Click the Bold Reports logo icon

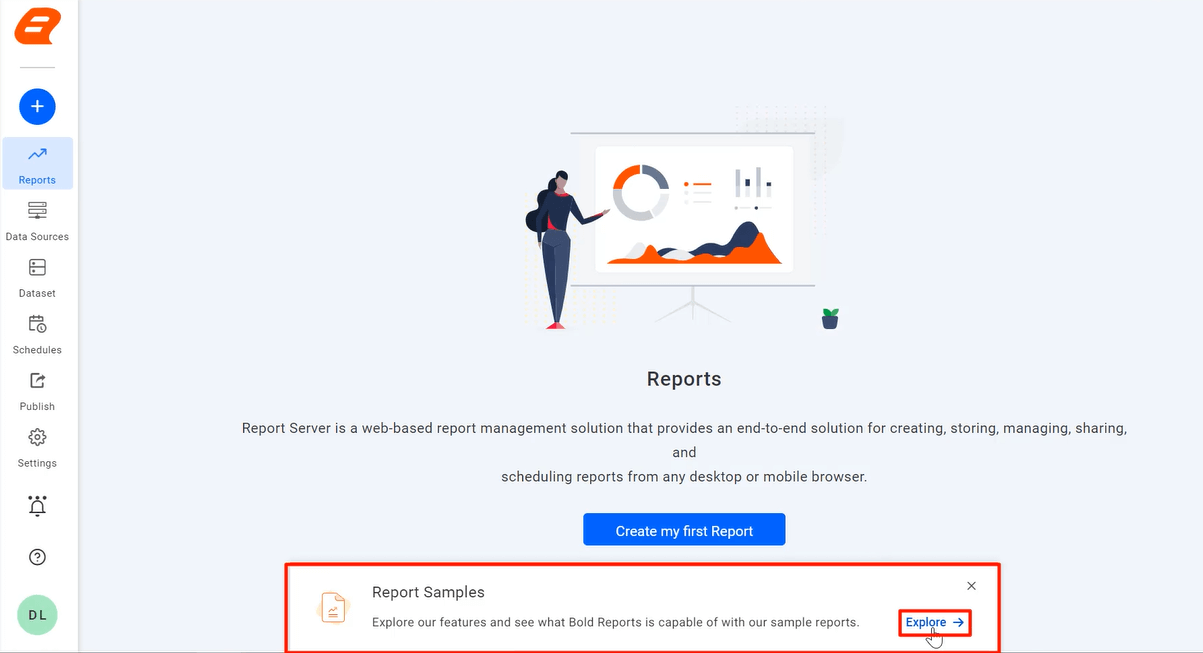tap(37, 25)
